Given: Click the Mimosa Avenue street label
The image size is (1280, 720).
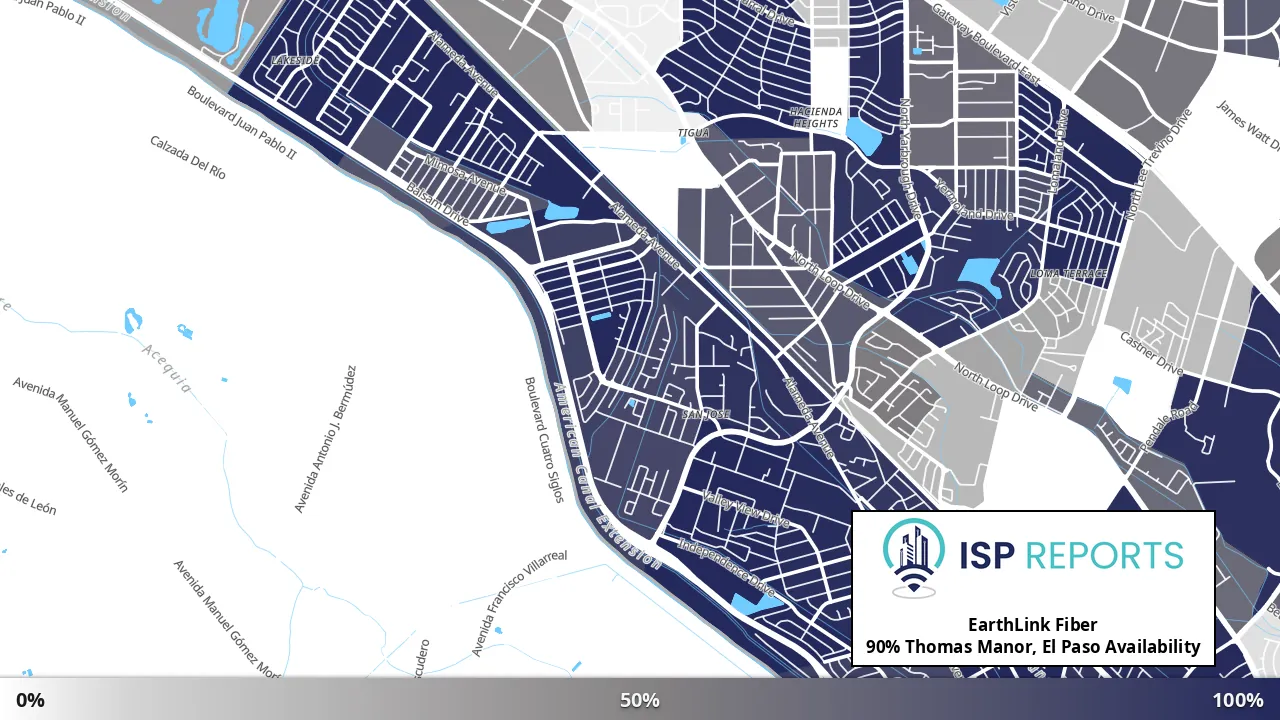Looking at the screenshot, I should tap(464, 176).
